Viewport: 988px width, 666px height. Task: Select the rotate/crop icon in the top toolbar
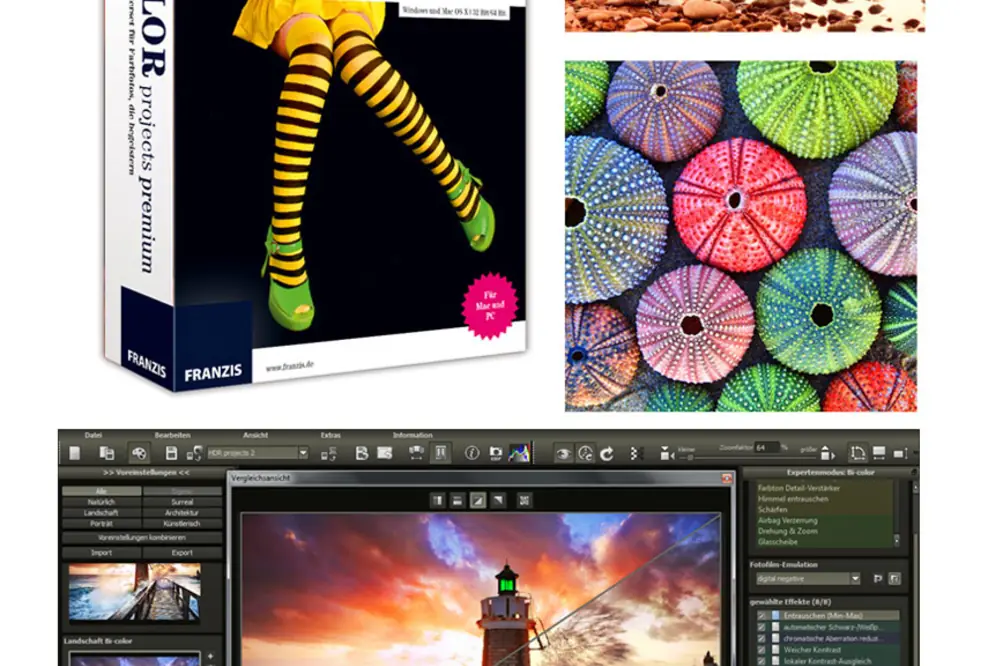coord(858,453)
